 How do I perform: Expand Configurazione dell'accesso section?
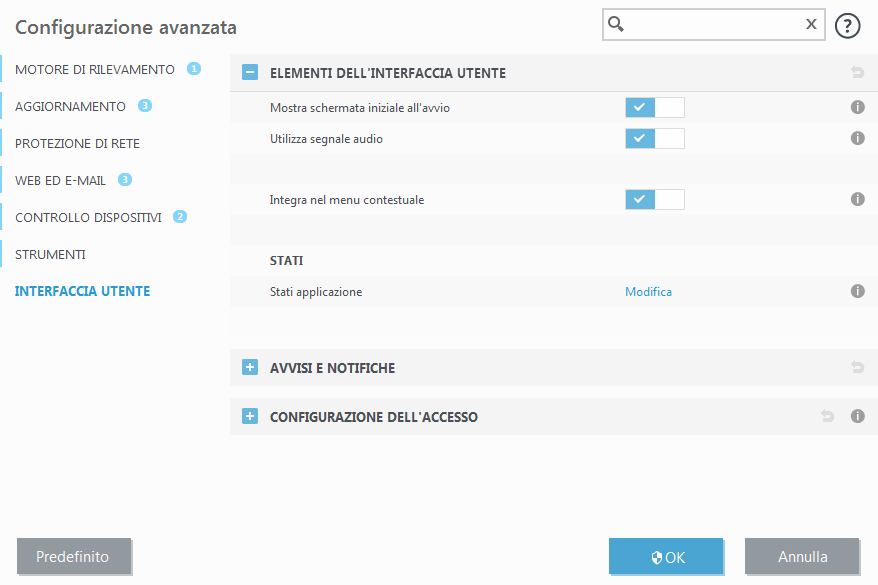249,416
